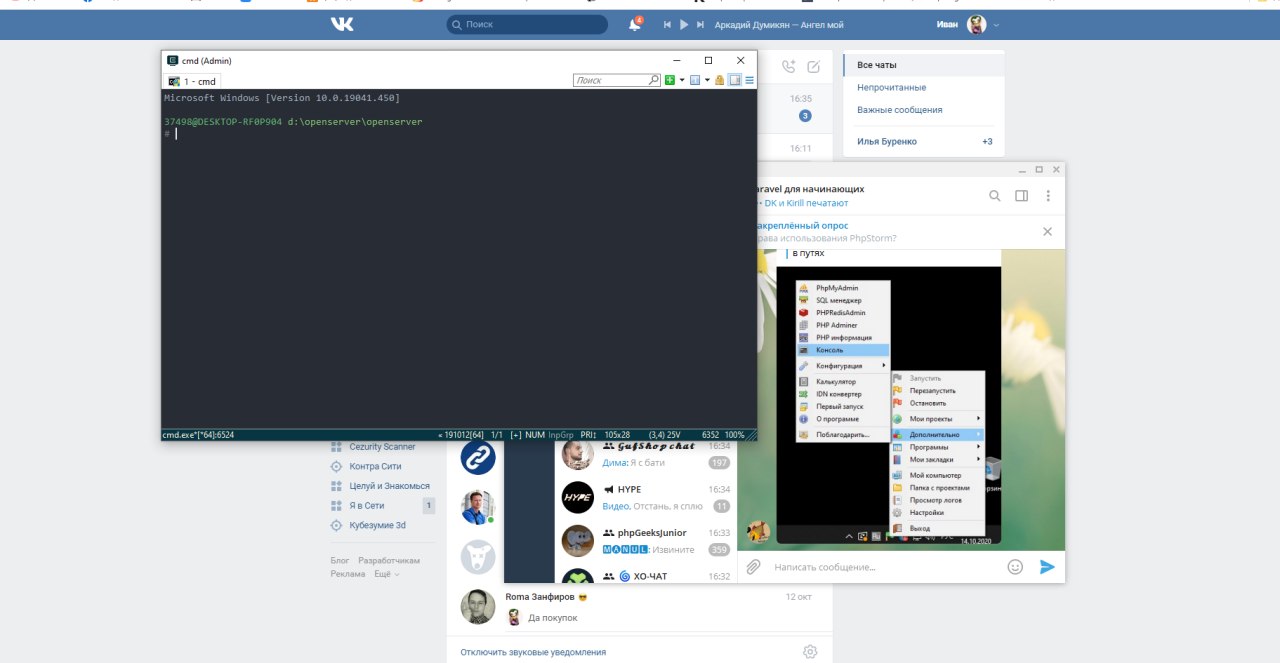Viewport: 1280px width, 663px height.
Task: Select the '1 - cmd' console tab
Action: (193, 81)
